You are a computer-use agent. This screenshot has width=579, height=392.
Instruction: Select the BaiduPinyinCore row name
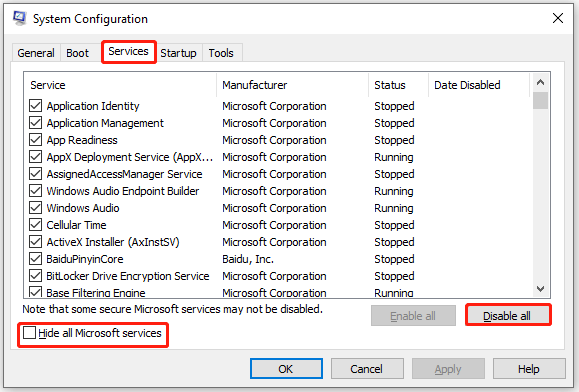tap(85, 259)
